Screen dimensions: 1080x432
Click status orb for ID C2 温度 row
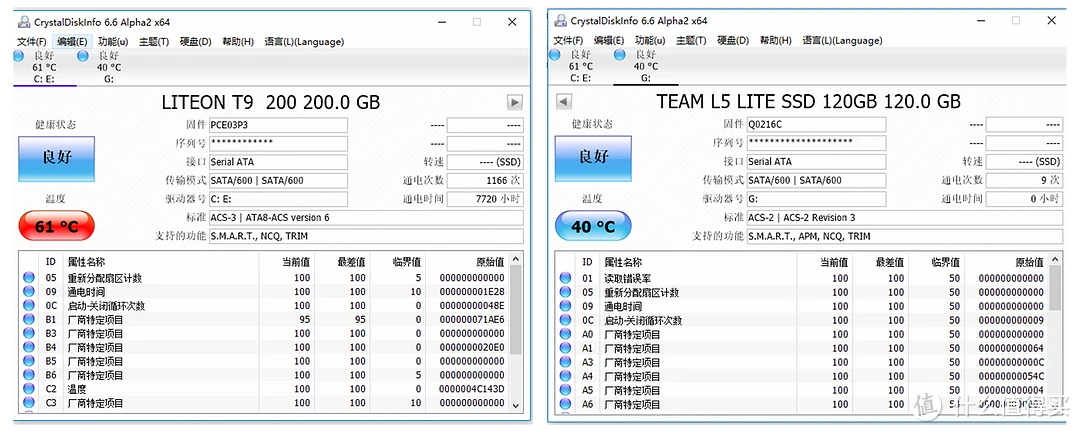[x=29, y=389]
